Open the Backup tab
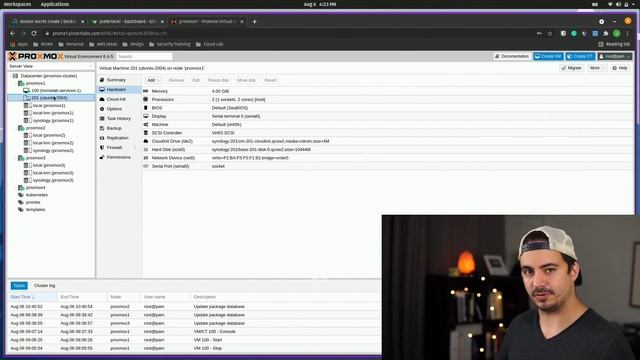Screen dimensions: 640x360 tap(114, 128)
